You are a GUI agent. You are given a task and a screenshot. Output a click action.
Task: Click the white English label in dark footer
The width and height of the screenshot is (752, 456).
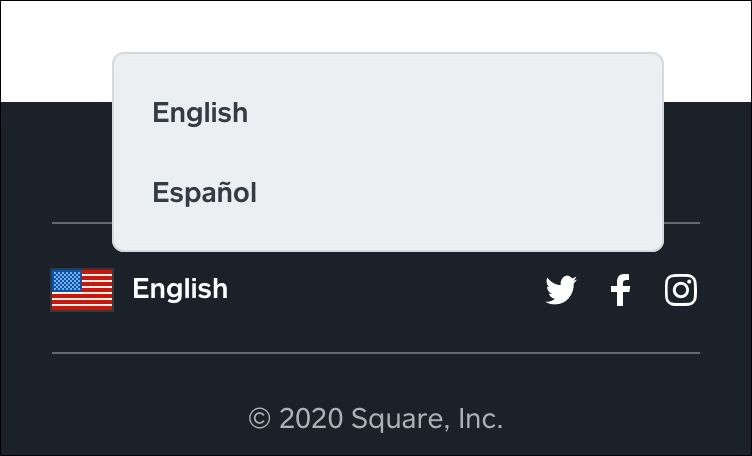point(180,289)
